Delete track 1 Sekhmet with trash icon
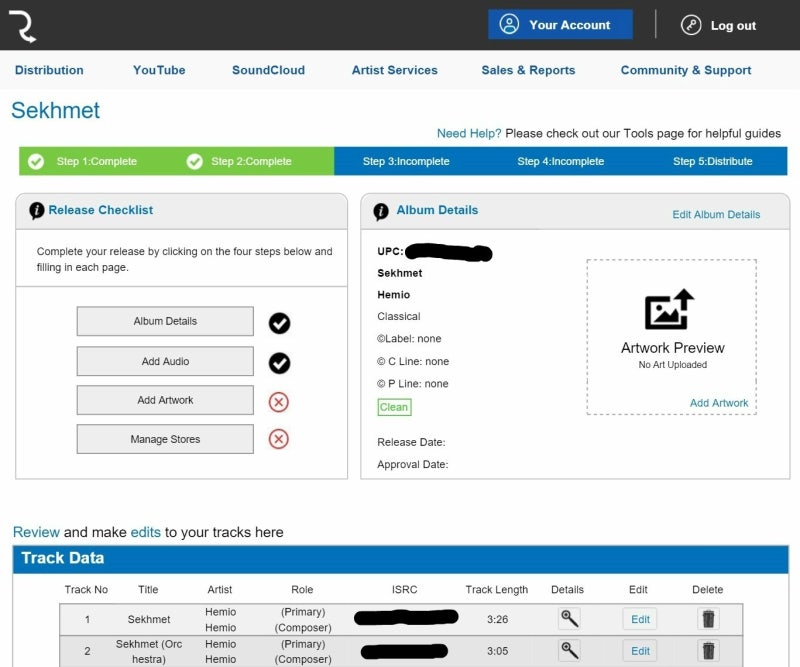The image size is (800, 667). coord(708,619)
